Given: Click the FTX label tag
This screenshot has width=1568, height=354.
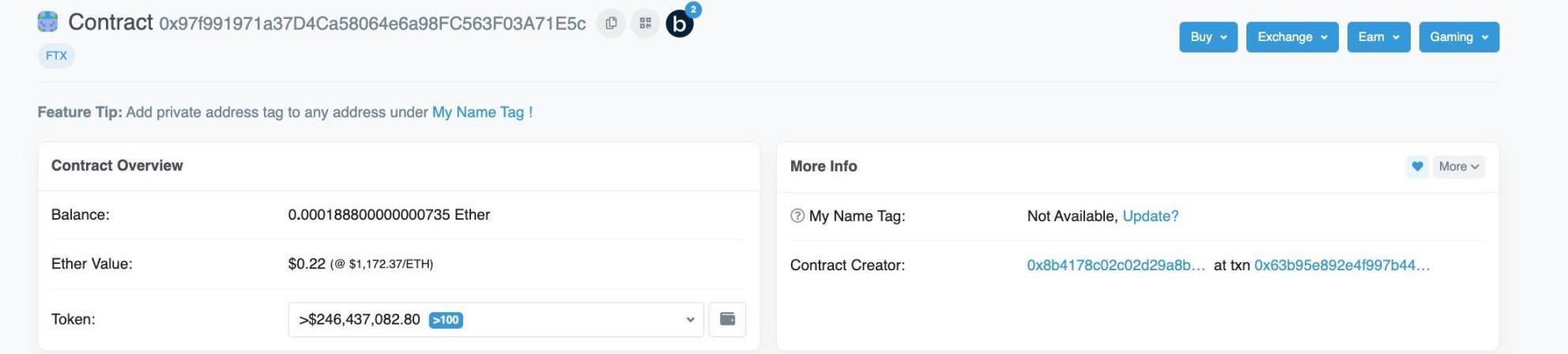Looking at the screenshot, I should 56,56.
